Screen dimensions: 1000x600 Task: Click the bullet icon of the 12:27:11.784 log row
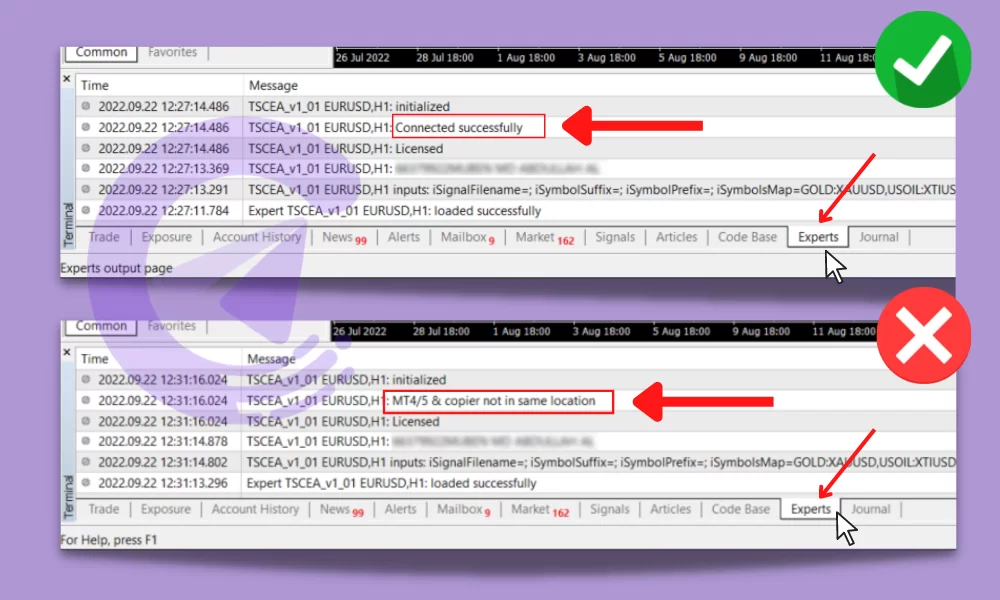coord(86,211)
